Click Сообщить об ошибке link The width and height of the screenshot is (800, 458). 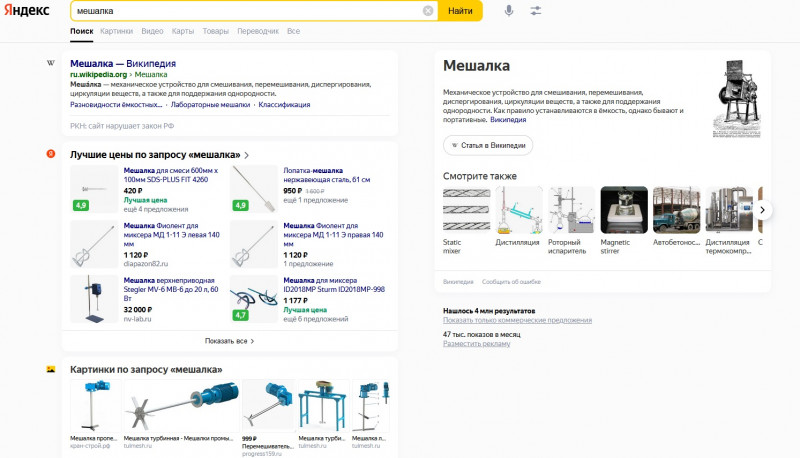pyautogui.click(x=511, y=282)
